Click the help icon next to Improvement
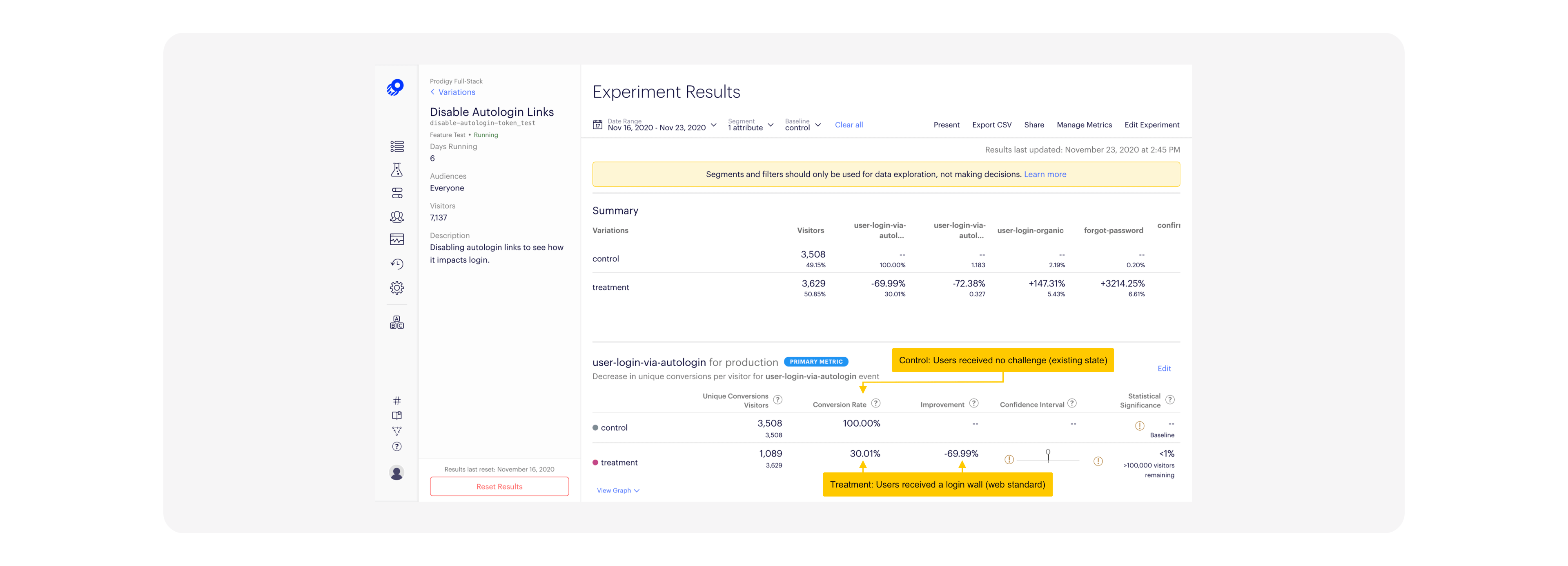The image size is (1568, 566). pos(974,403)
